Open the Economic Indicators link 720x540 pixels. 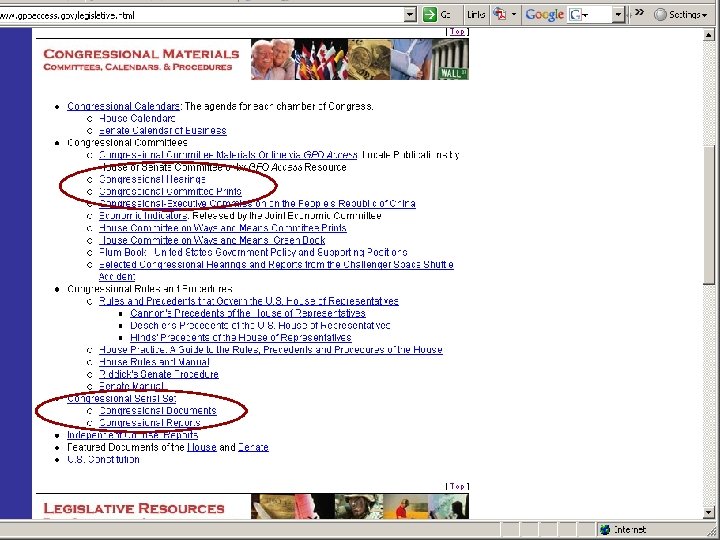pyautogui.click(x=143, y=216)
